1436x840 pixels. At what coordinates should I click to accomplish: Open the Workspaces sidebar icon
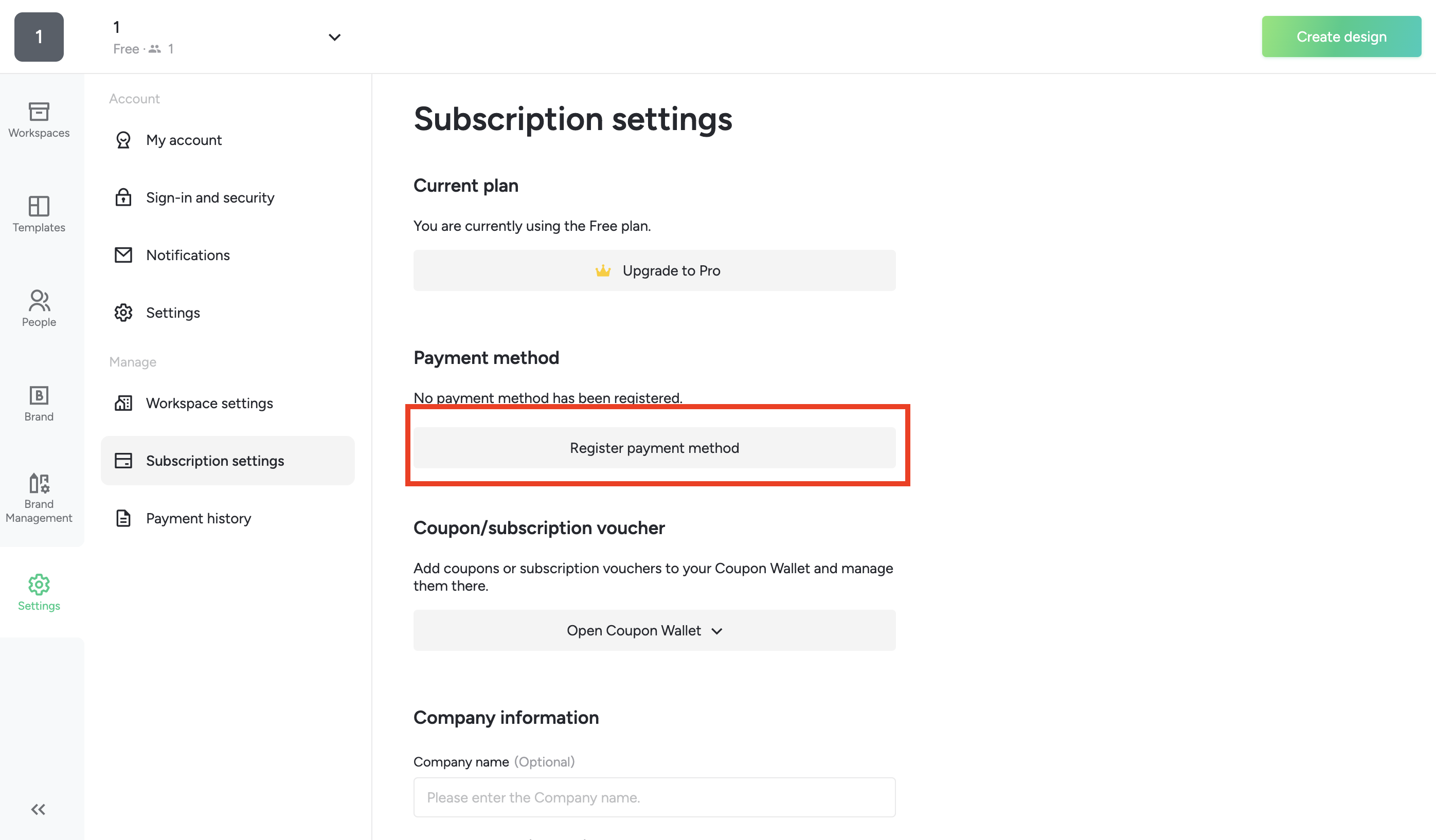(x=39, y=119)
